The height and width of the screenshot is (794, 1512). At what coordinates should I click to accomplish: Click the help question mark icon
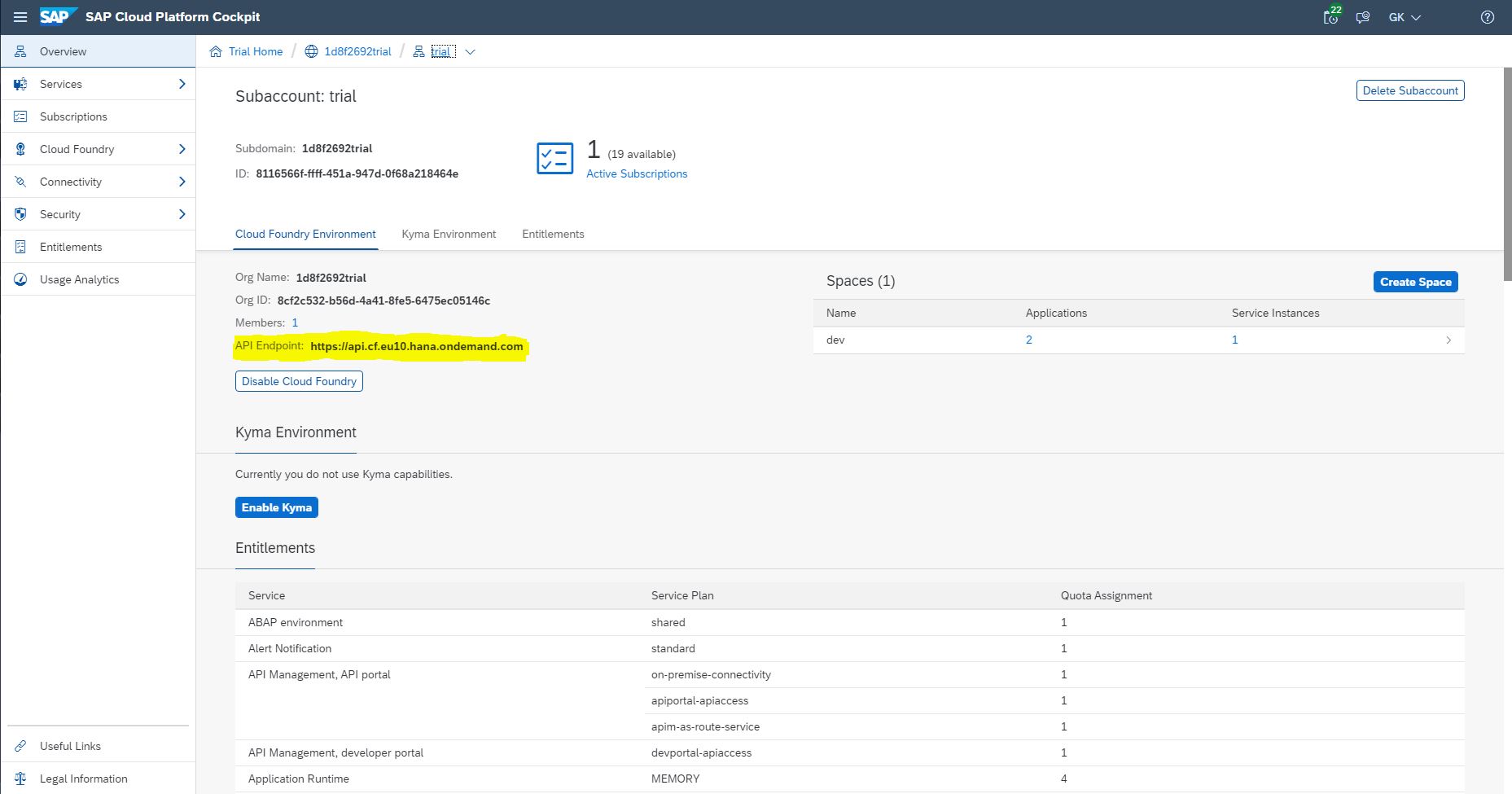1487,17
